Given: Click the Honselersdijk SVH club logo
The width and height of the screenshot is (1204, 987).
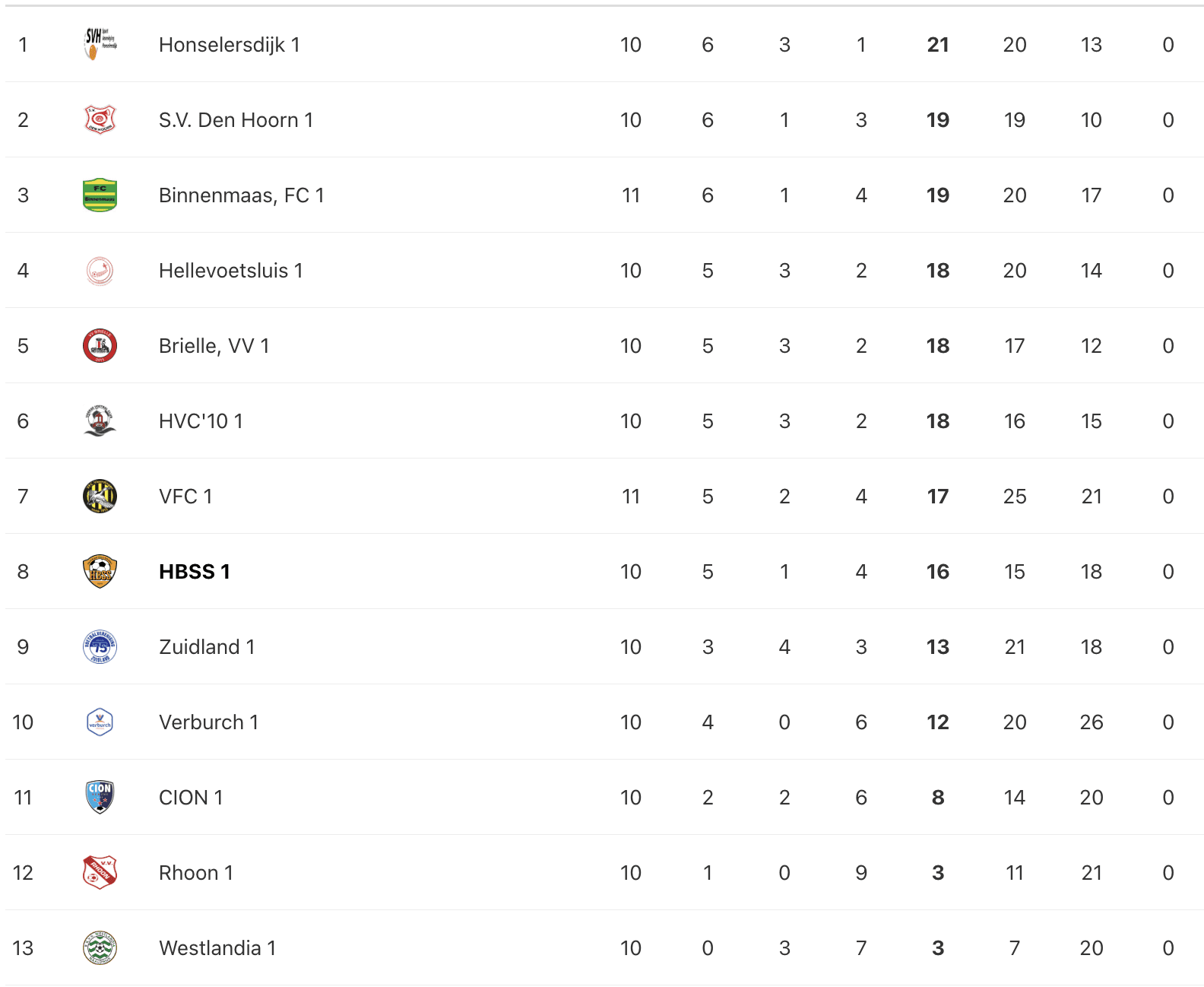Looking at the screenshot, I should [x=100, y=44].
